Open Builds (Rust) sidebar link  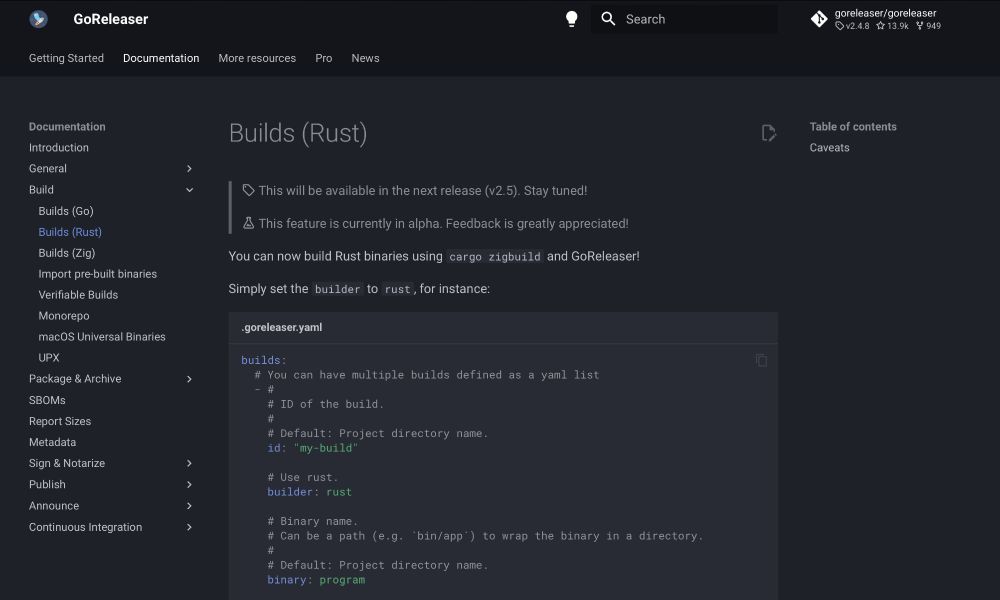(70, 232)
